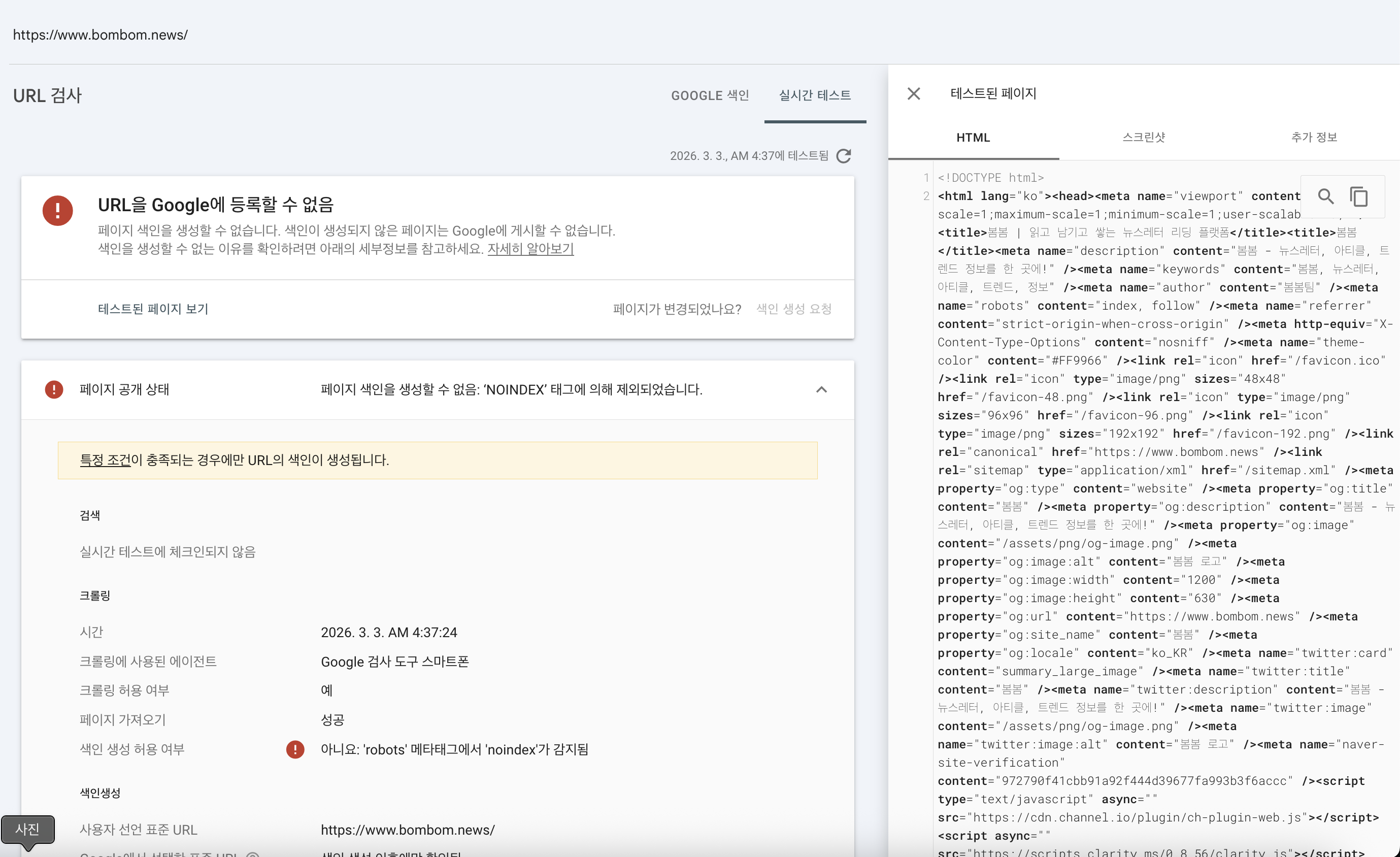1400x857 pixels.
Task: Click the 사용자 선언 표준 URL value link
Action: click(x=408, y=830)
